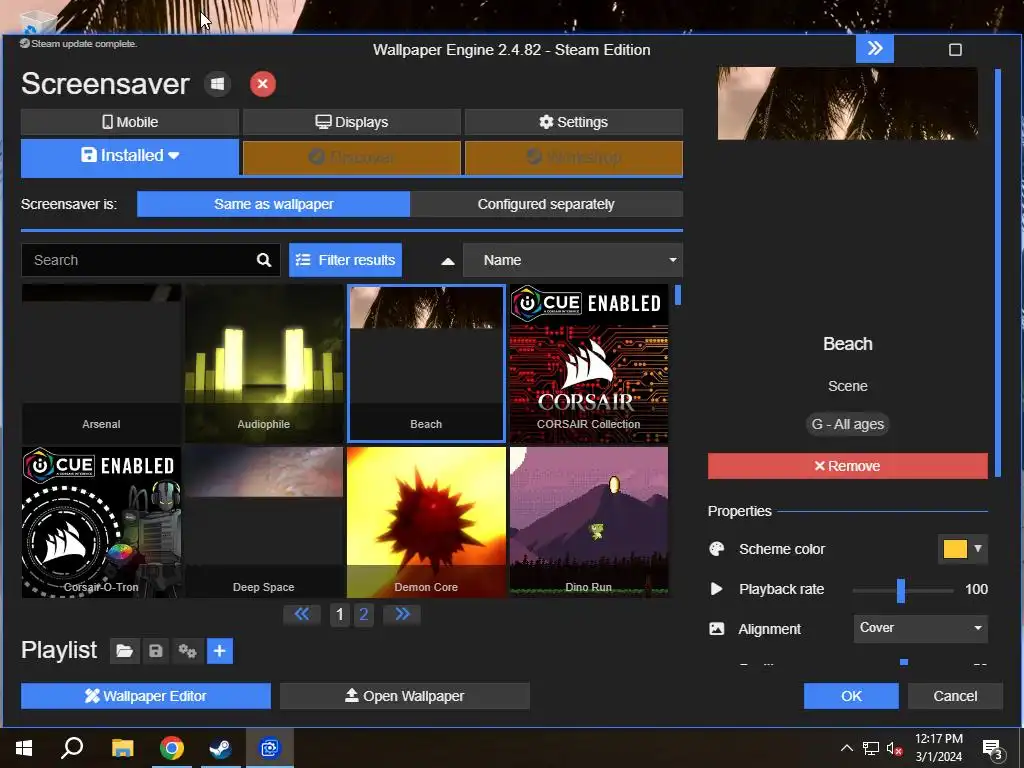Go to previous page with double-left arrows

(302, 615)
